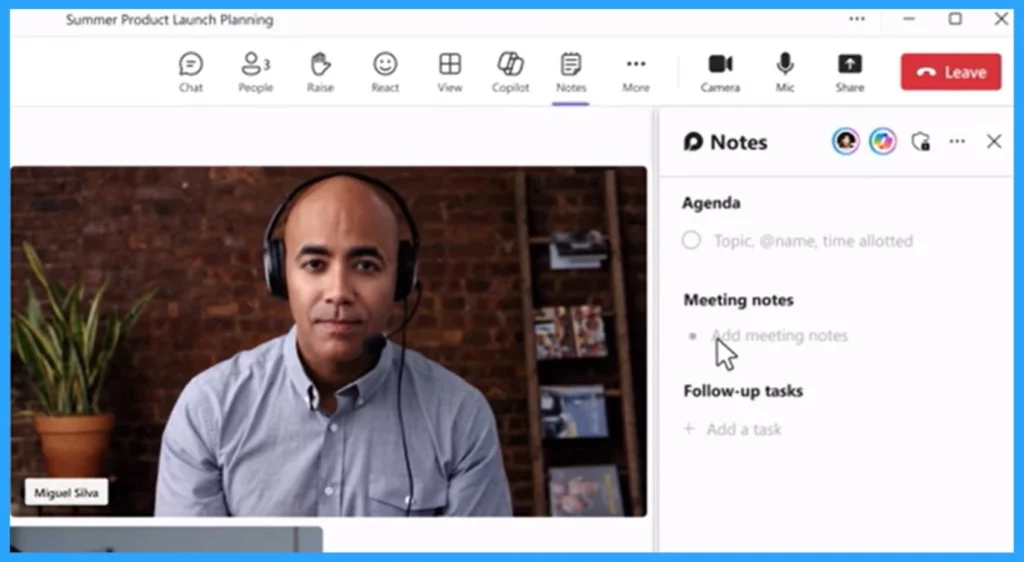This screenshot has height=562, width=1024.
Task: Check the empty agenda item circle
Action: (x=692, y=240)
